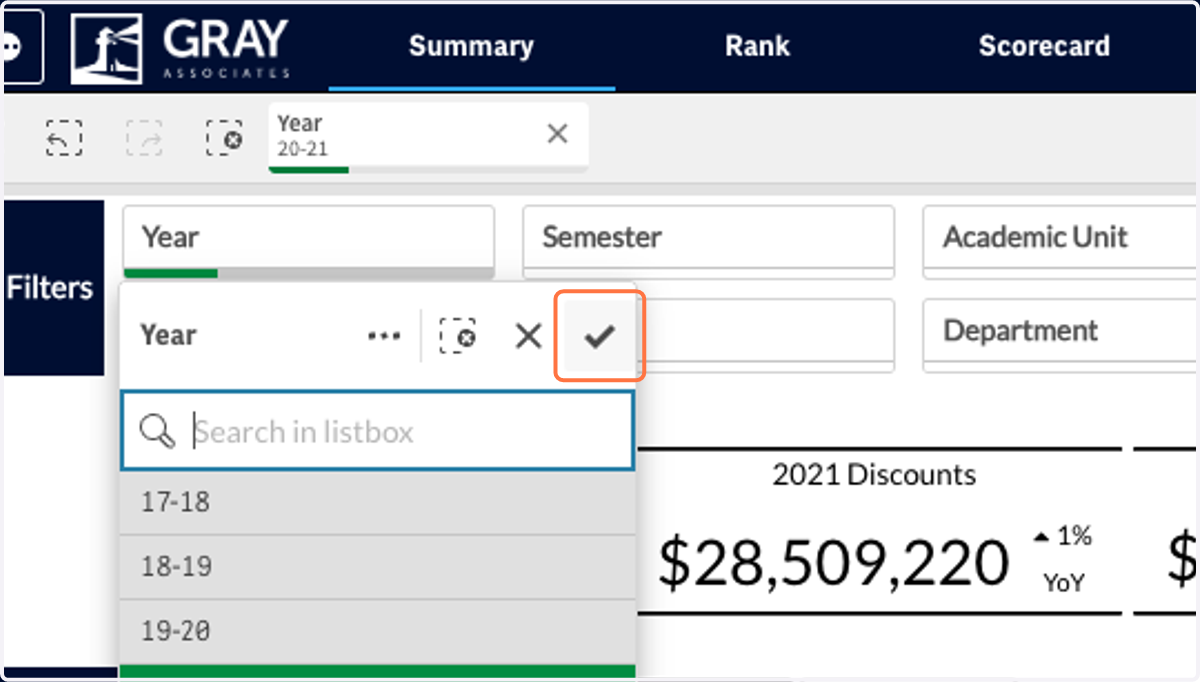Switch to the Scorecard tab
The image size is (1200, 682).
(1044, 46)
